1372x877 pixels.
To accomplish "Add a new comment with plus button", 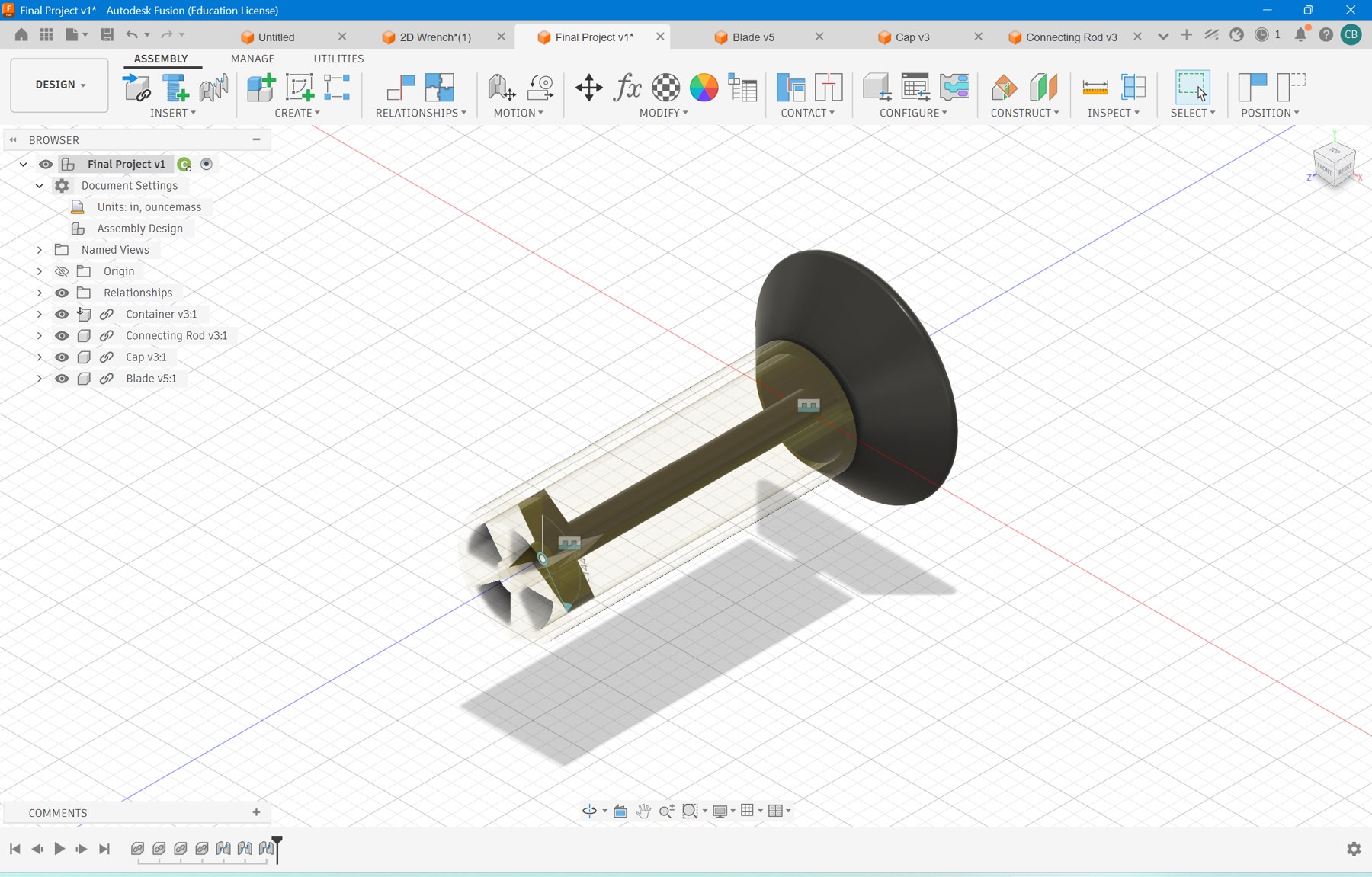I will tap(257, 812).
